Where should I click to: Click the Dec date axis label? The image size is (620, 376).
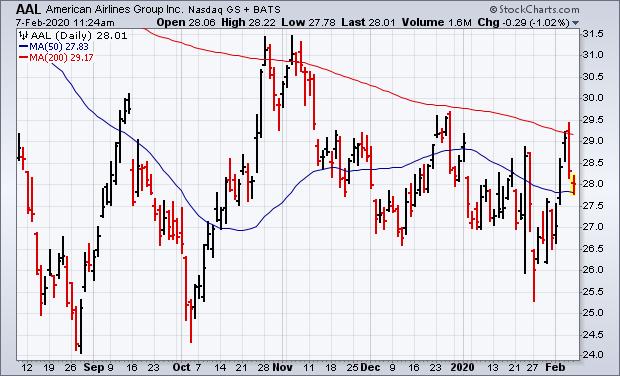point(370,367)
